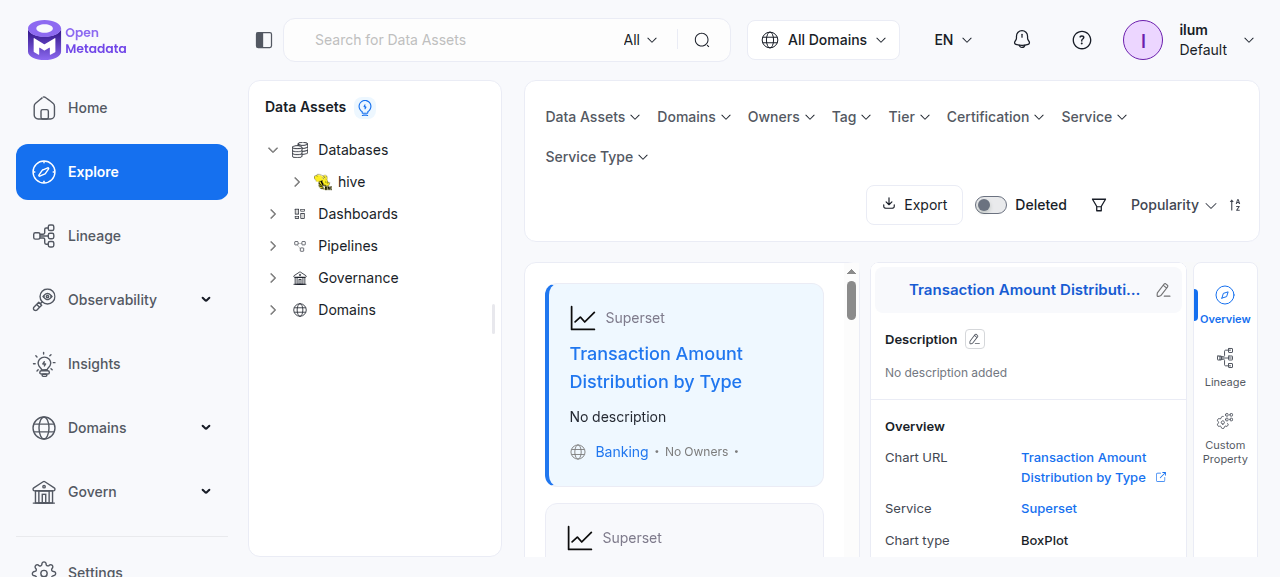Toggle the Deleted switch
The width and height of the screenshot is (1280, 577).
coord(991,205)
